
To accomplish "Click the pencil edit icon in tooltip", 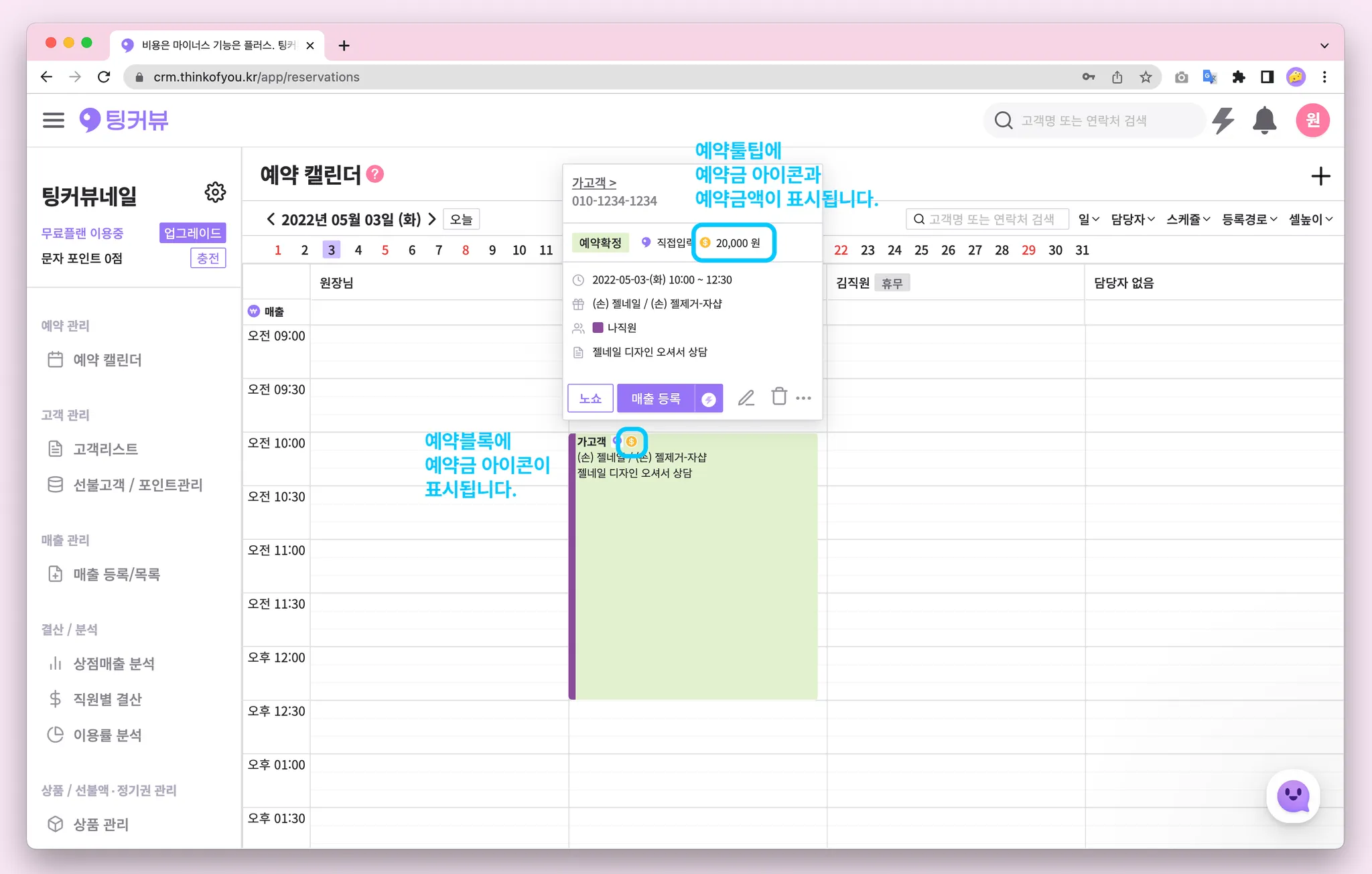I will click(x=746, y=398).
